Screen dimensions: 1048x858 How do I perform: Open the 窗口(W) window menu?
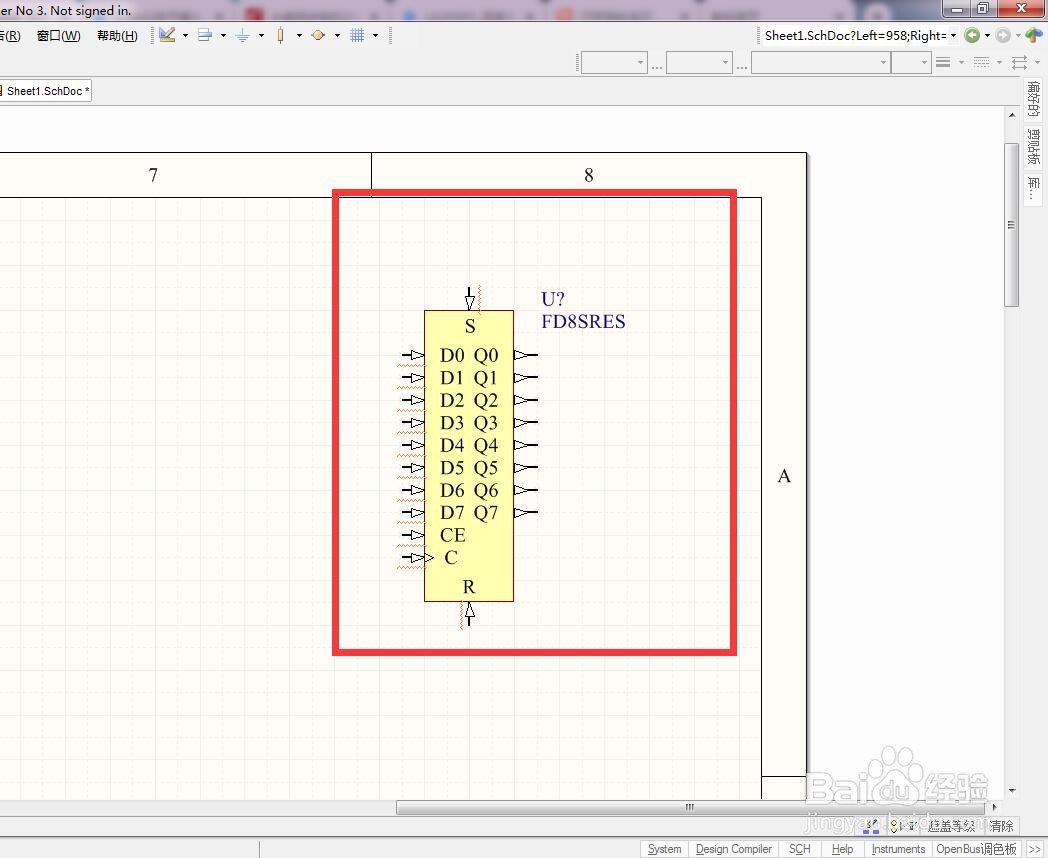pyautogui.click(x=59, y=35)
